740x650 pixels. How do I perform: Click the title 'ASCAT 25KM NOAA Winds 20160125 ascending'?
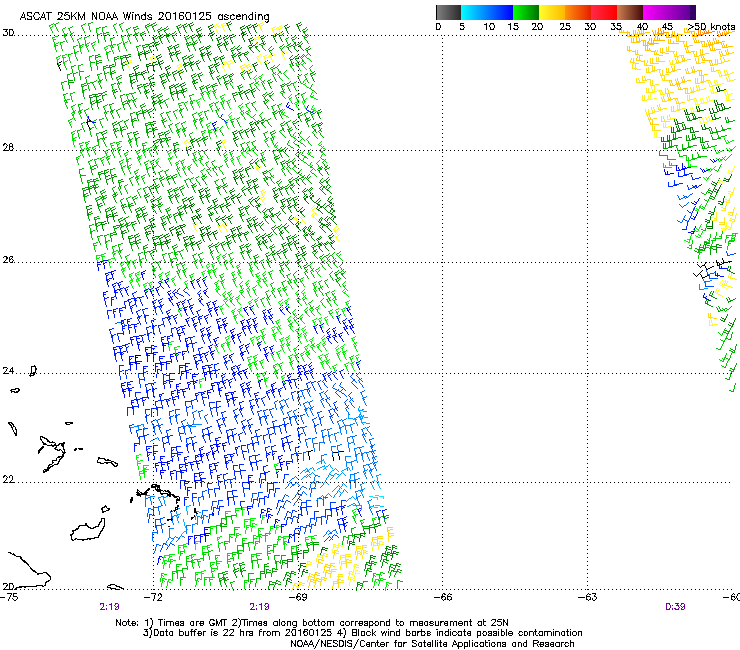click(x=144, y=17)
